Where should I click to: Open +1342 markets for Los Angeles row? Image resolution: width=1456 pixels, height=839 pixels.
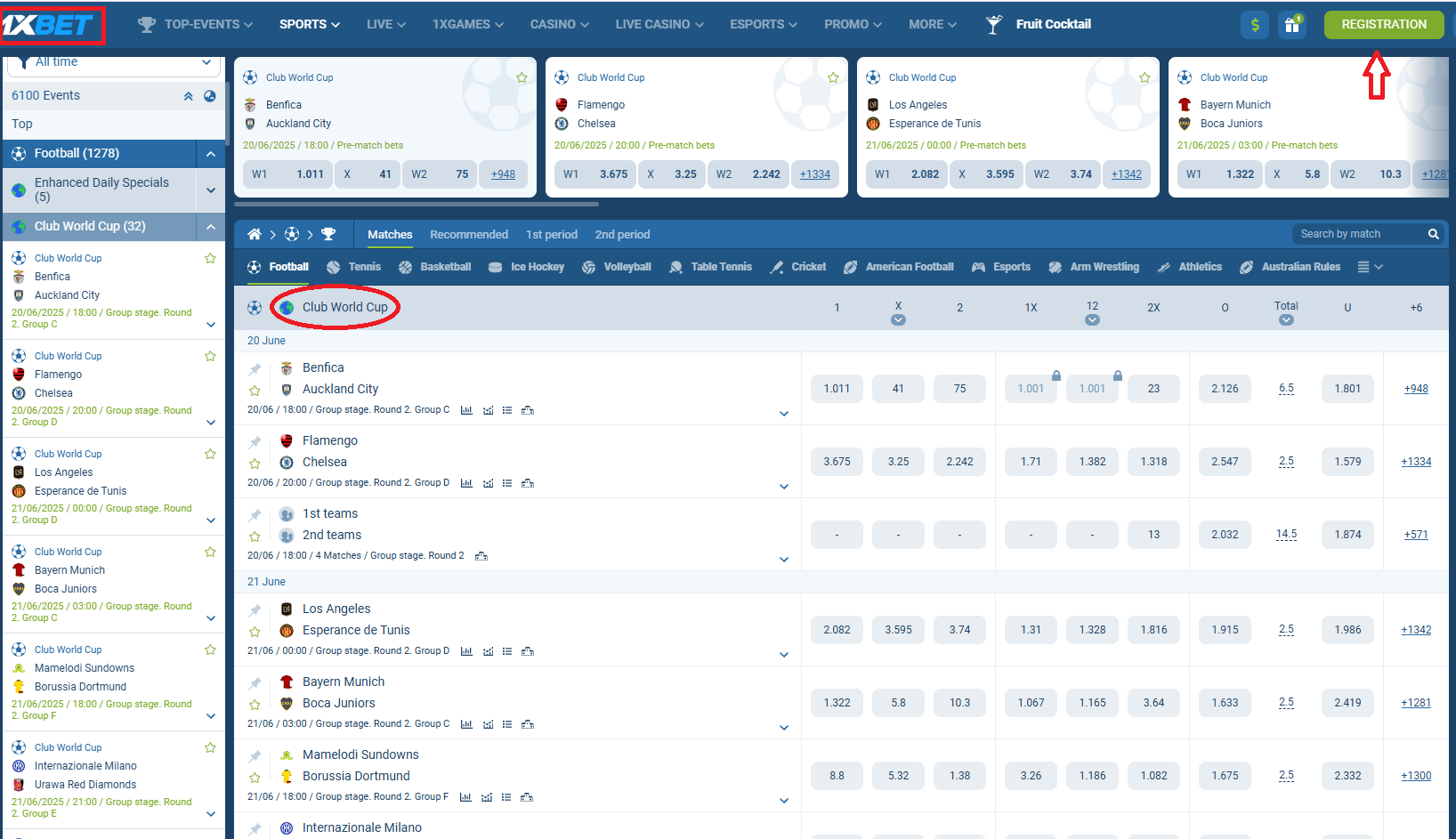[x=1416, y=630]
